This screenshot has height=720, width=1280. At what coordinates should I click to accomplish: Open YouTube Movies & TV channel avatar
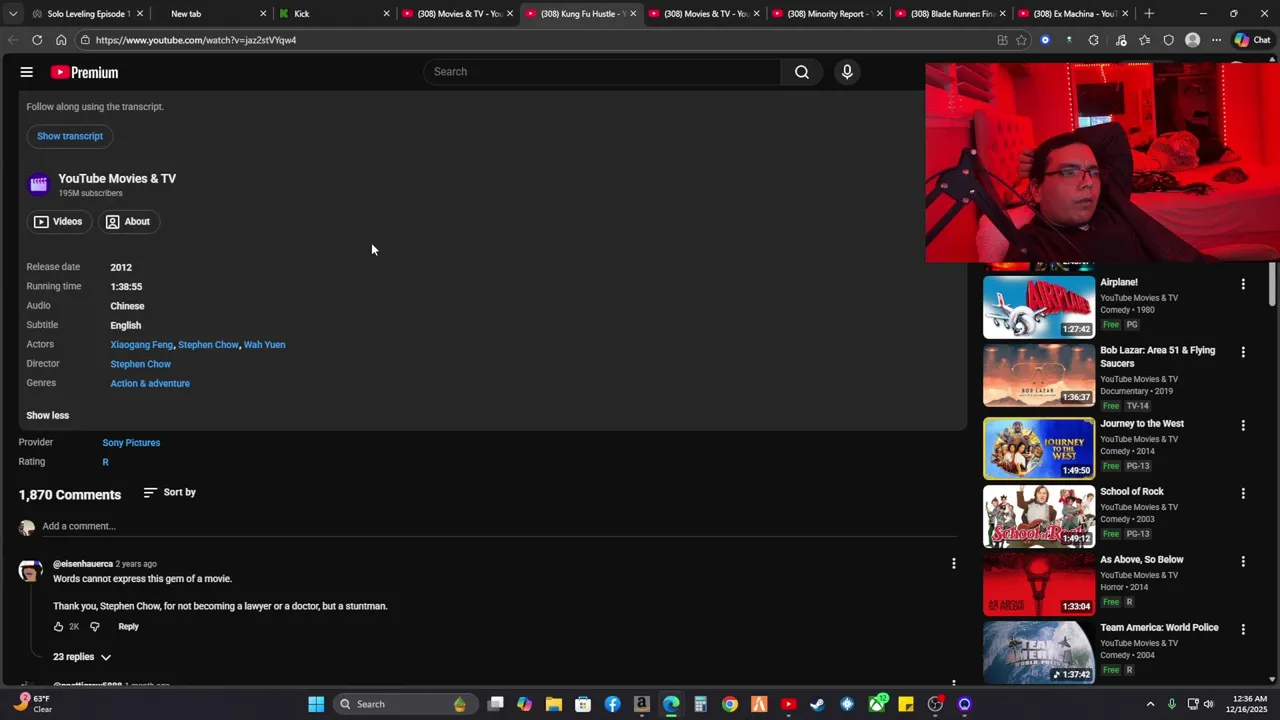click(x=38, y=184)
